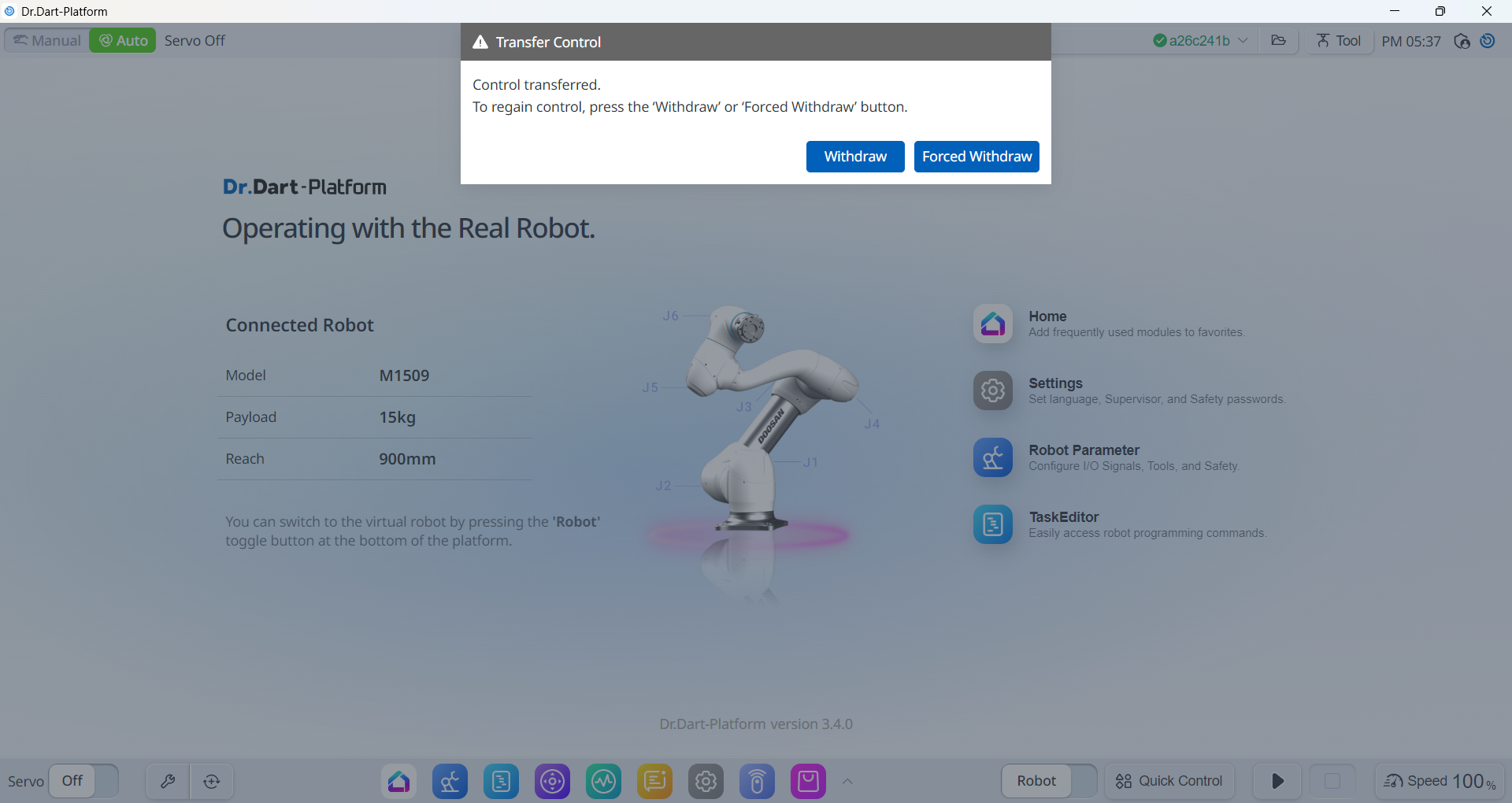Click the Connected Robot heading
Screen dimensions: 1512x803
point(299,325)
